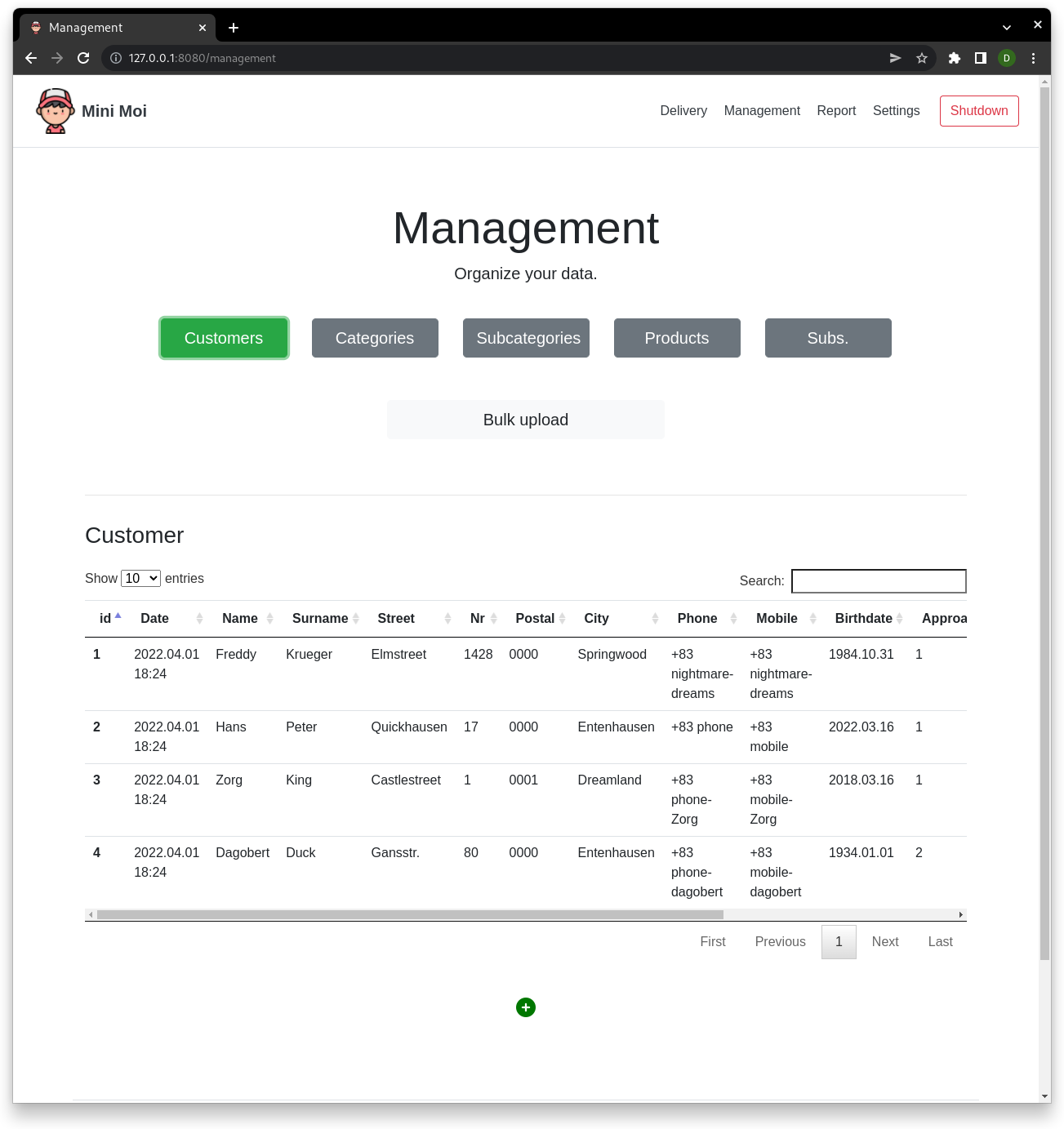
Task: Bookmark the page with the star icon
Action: [922, 58]
